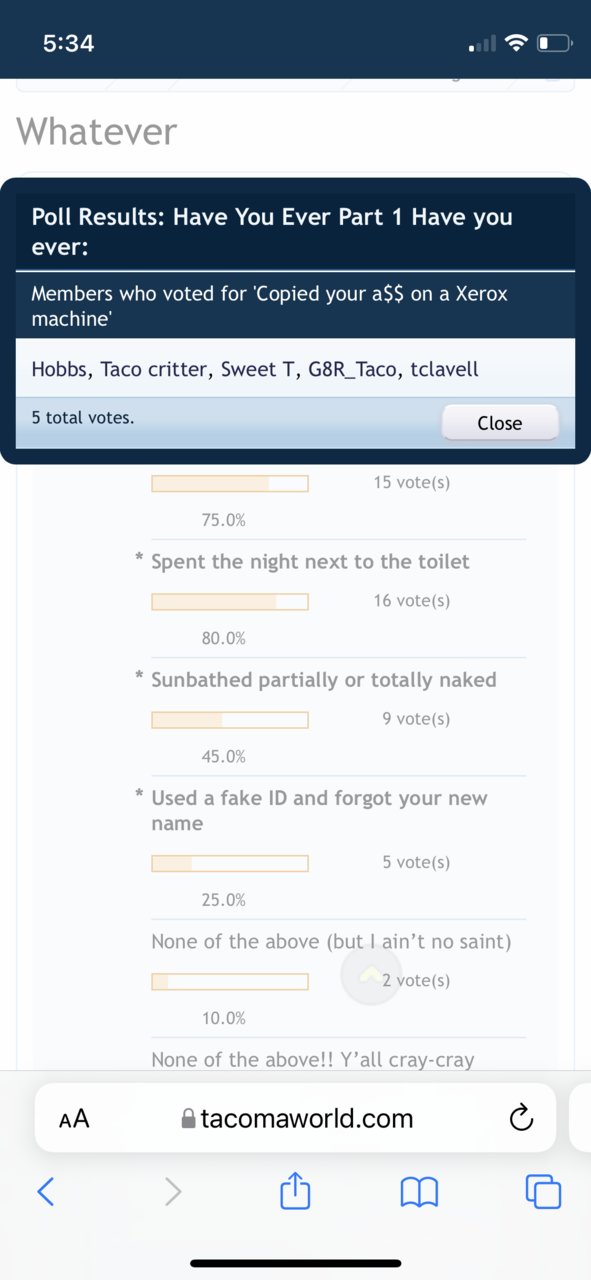Reload the page with the refresh icon

[521, 1118]
